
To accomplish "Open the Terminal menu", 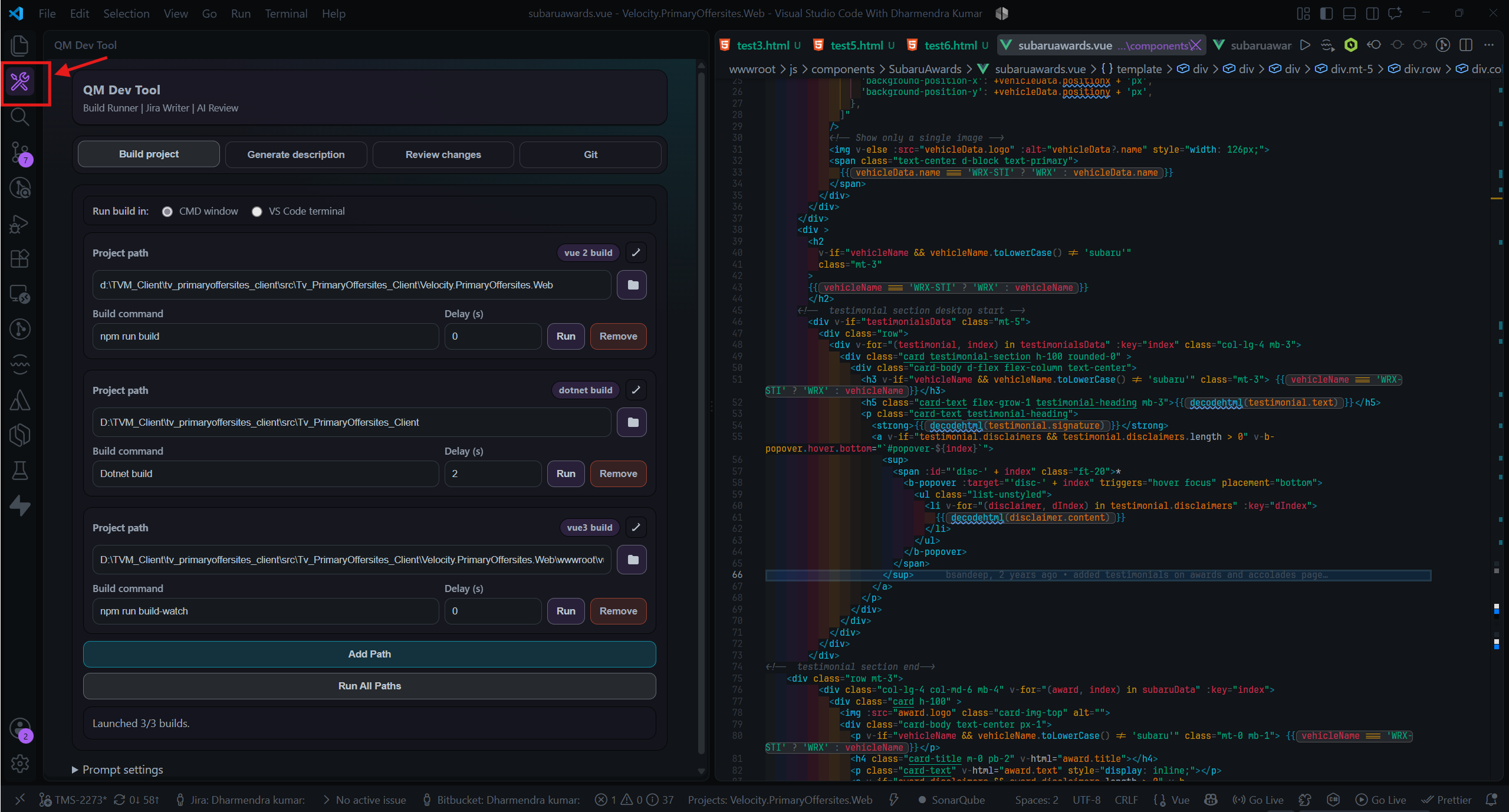I will tap(286, 14).
